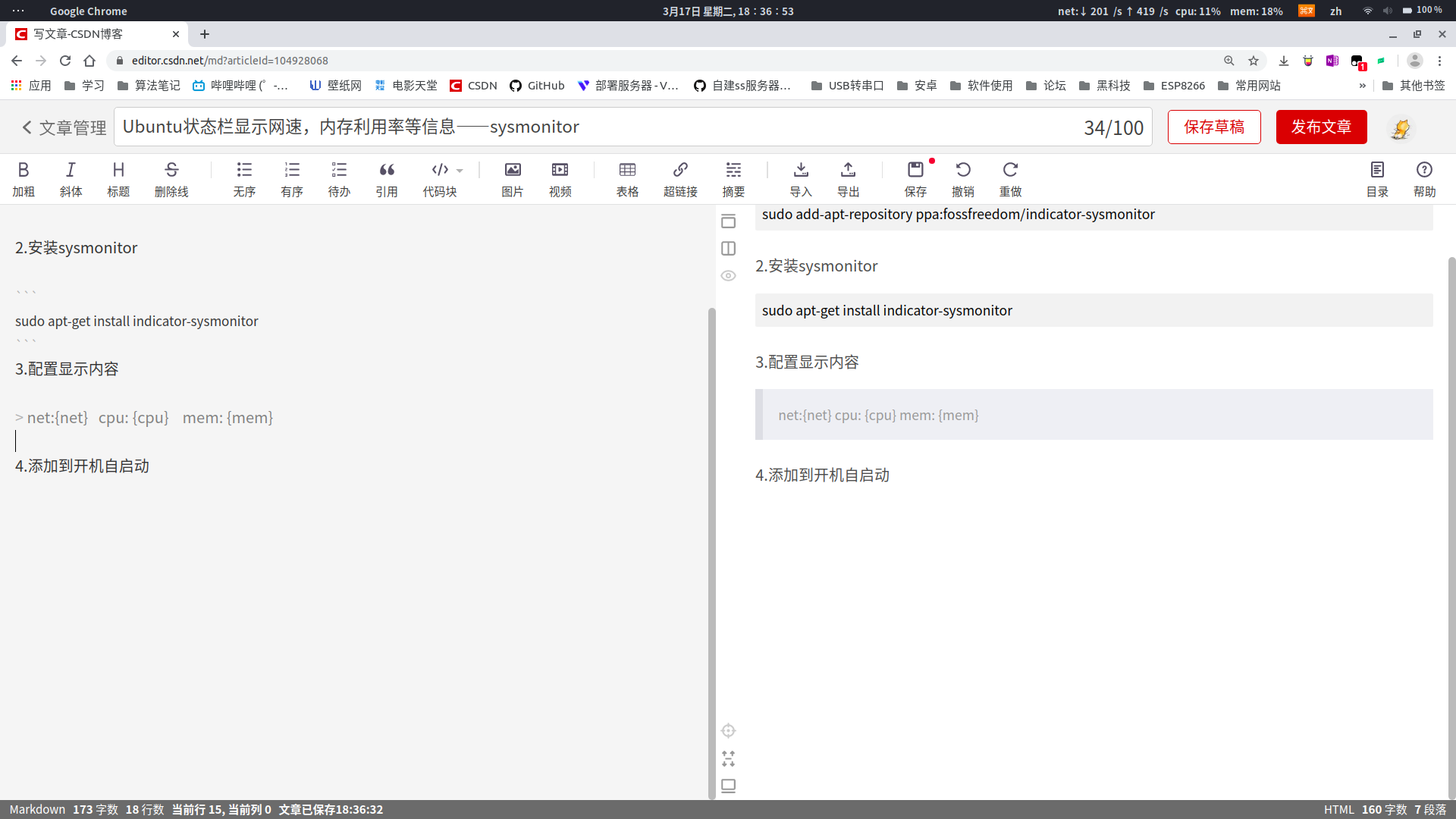Import a markdown file with 导入 icon
The image size is (1456, 819).
[801, 178]
